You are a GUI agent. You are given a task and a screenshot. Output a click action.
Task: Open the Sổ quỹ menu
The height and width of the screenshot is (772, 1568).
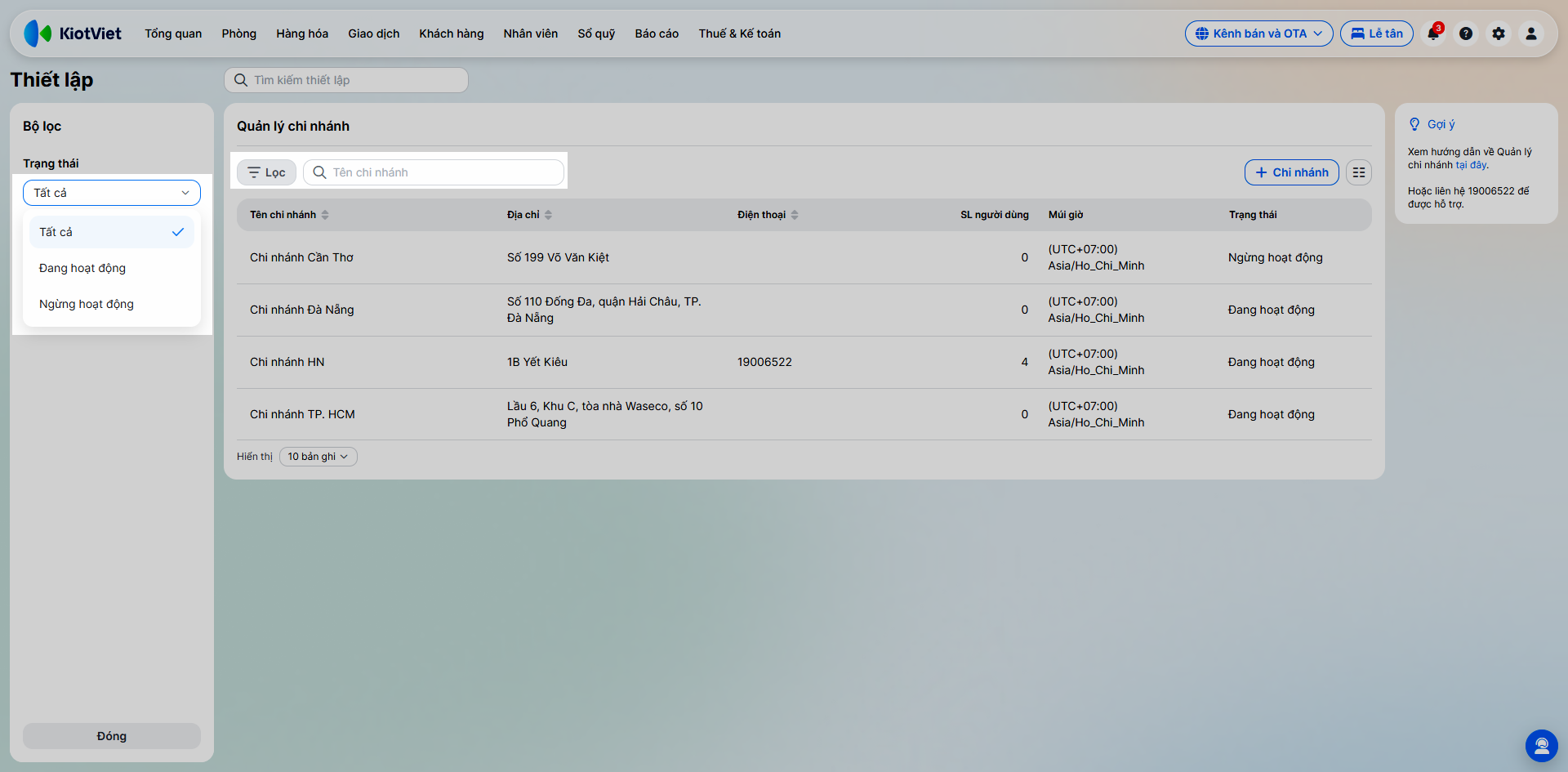tap(596, 33)
